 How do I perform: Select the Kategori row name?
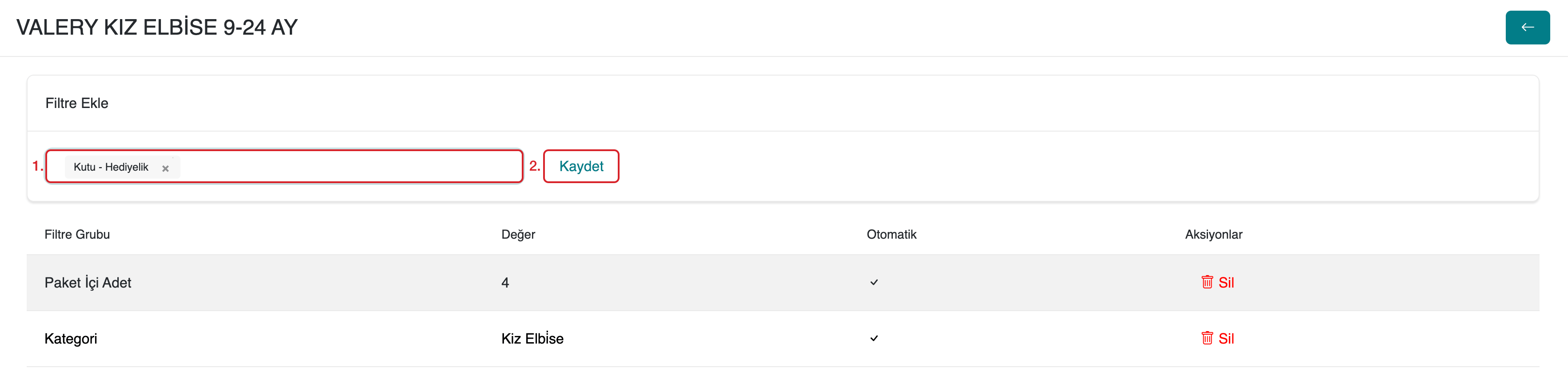pos(71,338)
